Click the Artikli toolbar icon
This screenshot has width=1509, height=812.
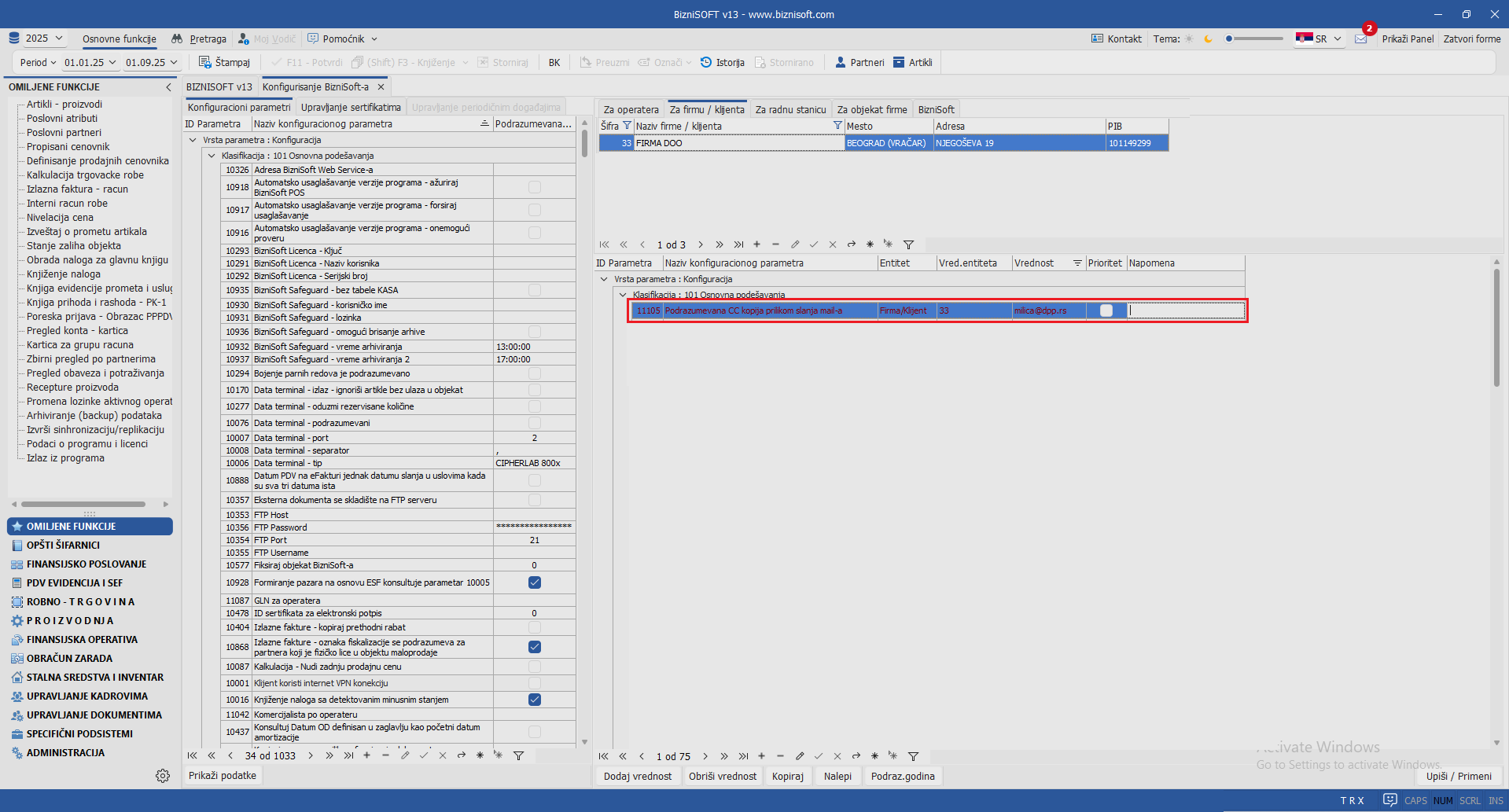click(899, 62)
